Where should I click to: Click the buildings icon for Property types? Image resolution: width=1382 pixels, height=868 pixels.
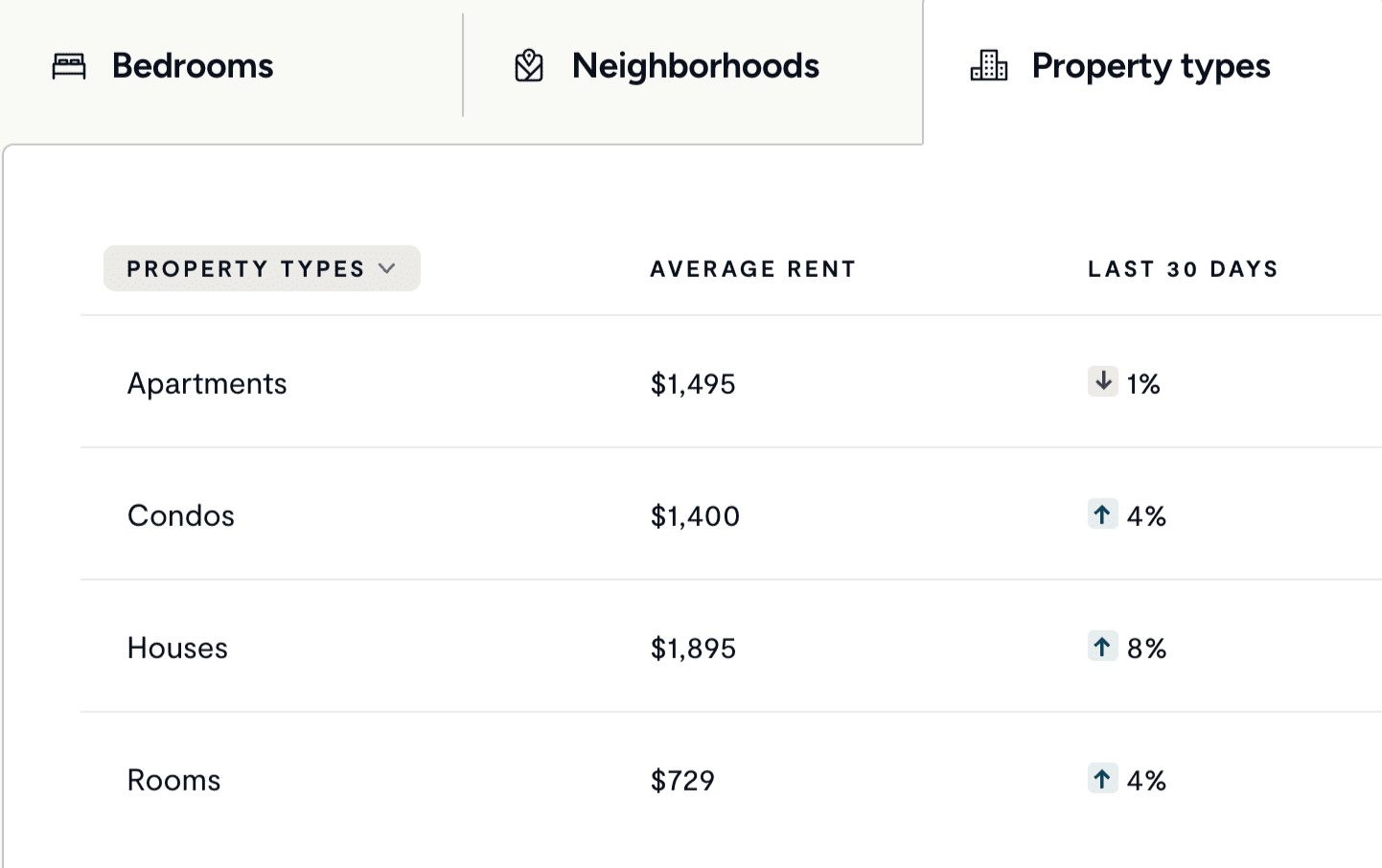click(x=989, y=66)
